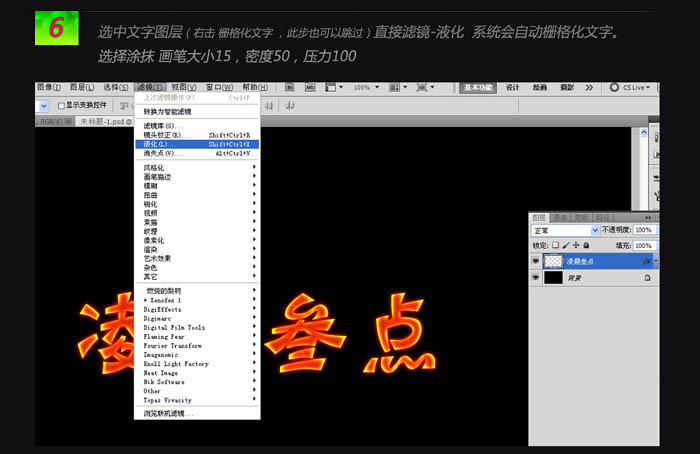
Task: Enable the 显示变换控件 checkbox
Action: (x=60, y=105)
